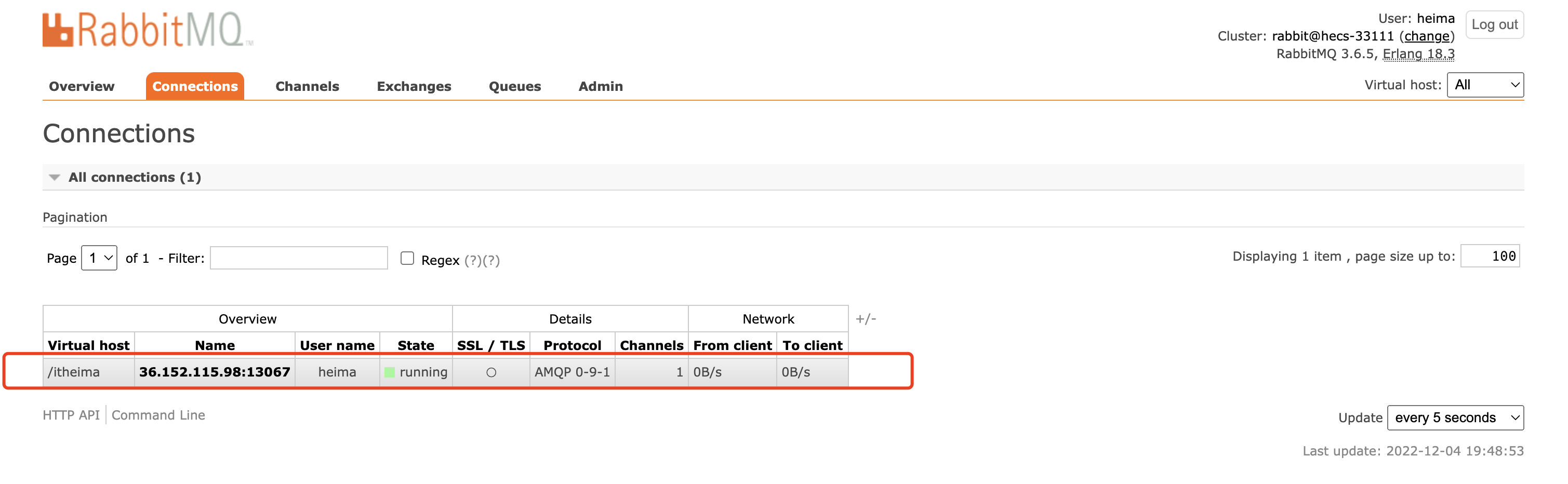Open the Virtual host dropdown

(x=1485, y=85)
